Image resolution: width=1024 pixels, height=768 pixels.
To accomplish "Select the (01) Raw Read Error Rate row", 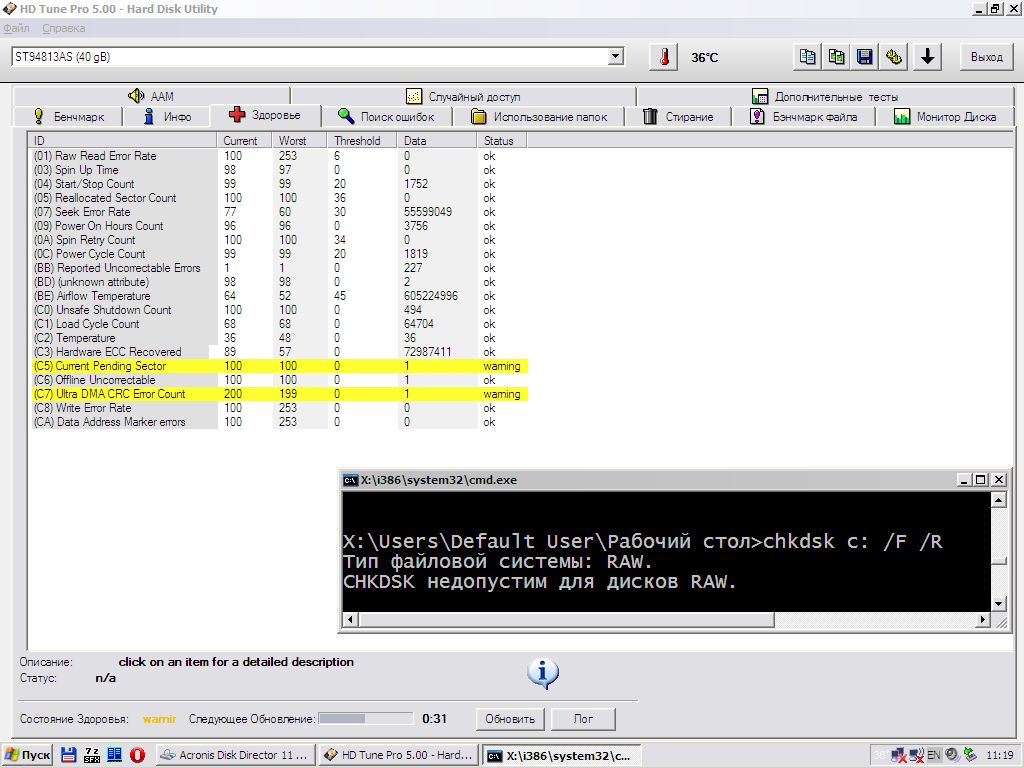I will point(280,156).
